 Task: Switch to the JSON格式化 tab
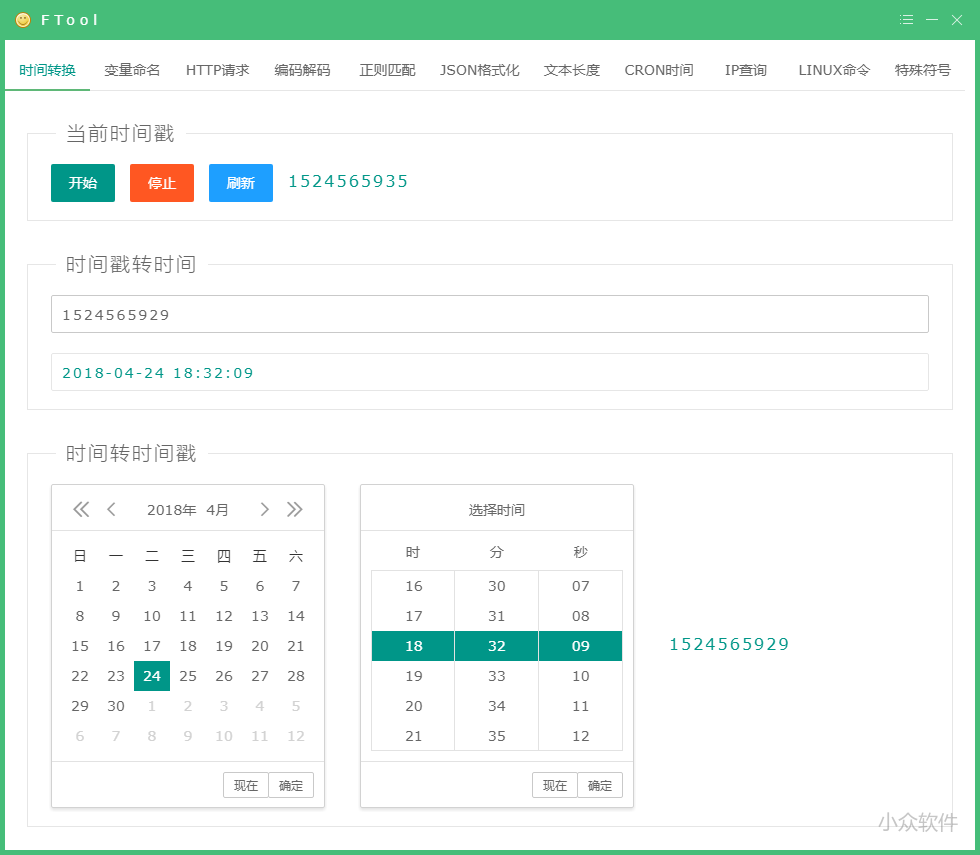tap(479, 70)
